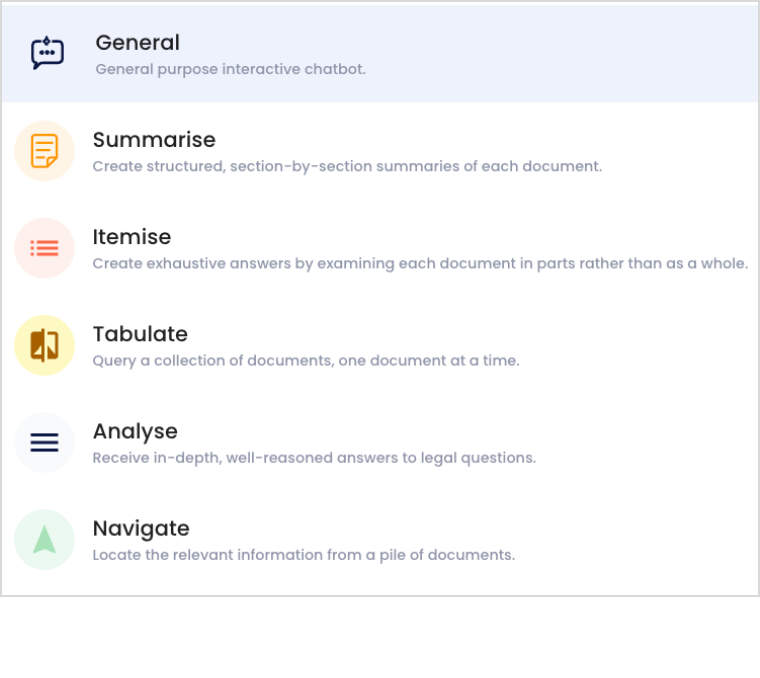Click the orange Summarise document icon
The image size is (760, 678).
[44, 151]
